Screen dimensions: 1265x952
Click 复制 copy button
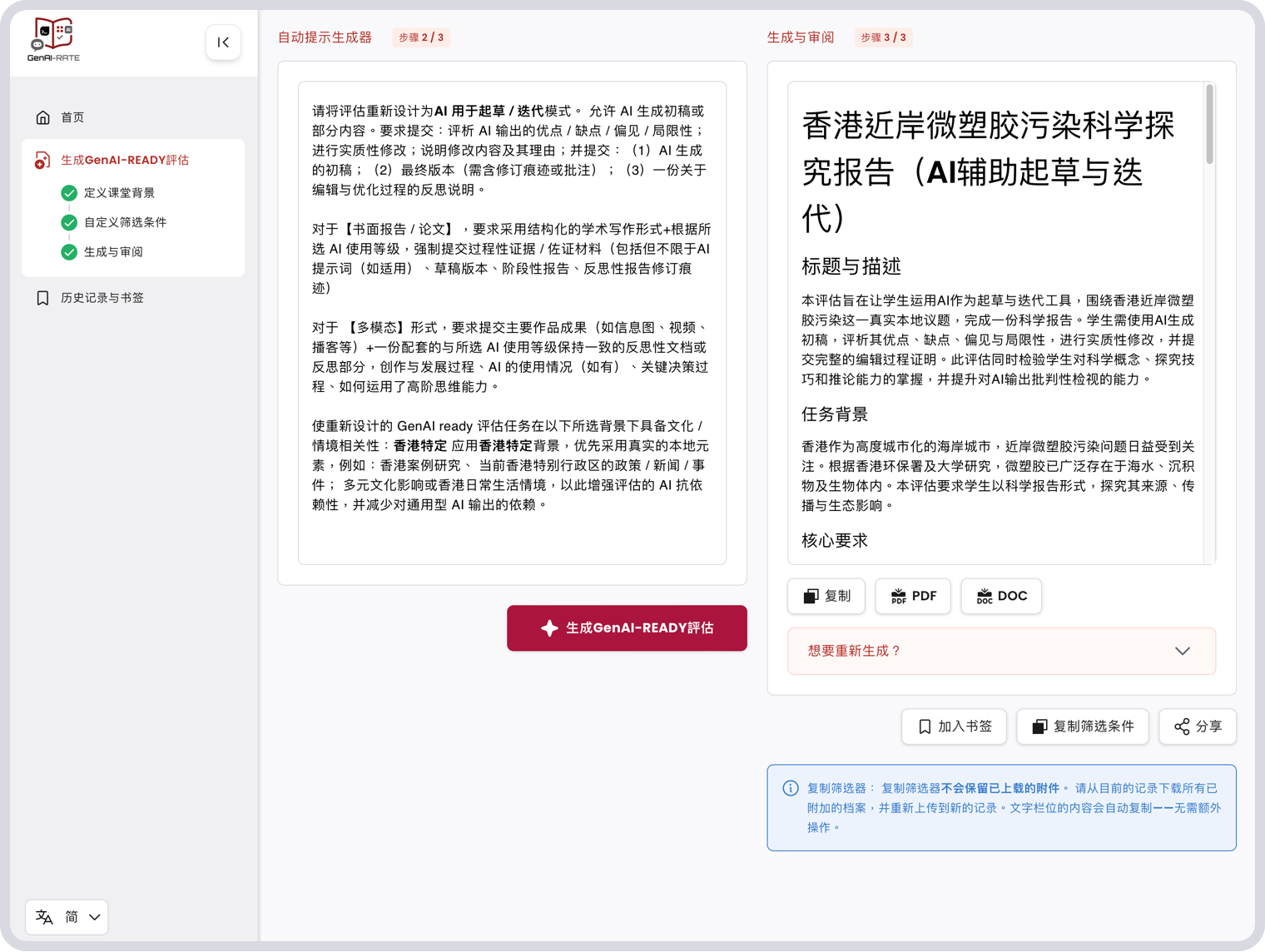point(826,596)
